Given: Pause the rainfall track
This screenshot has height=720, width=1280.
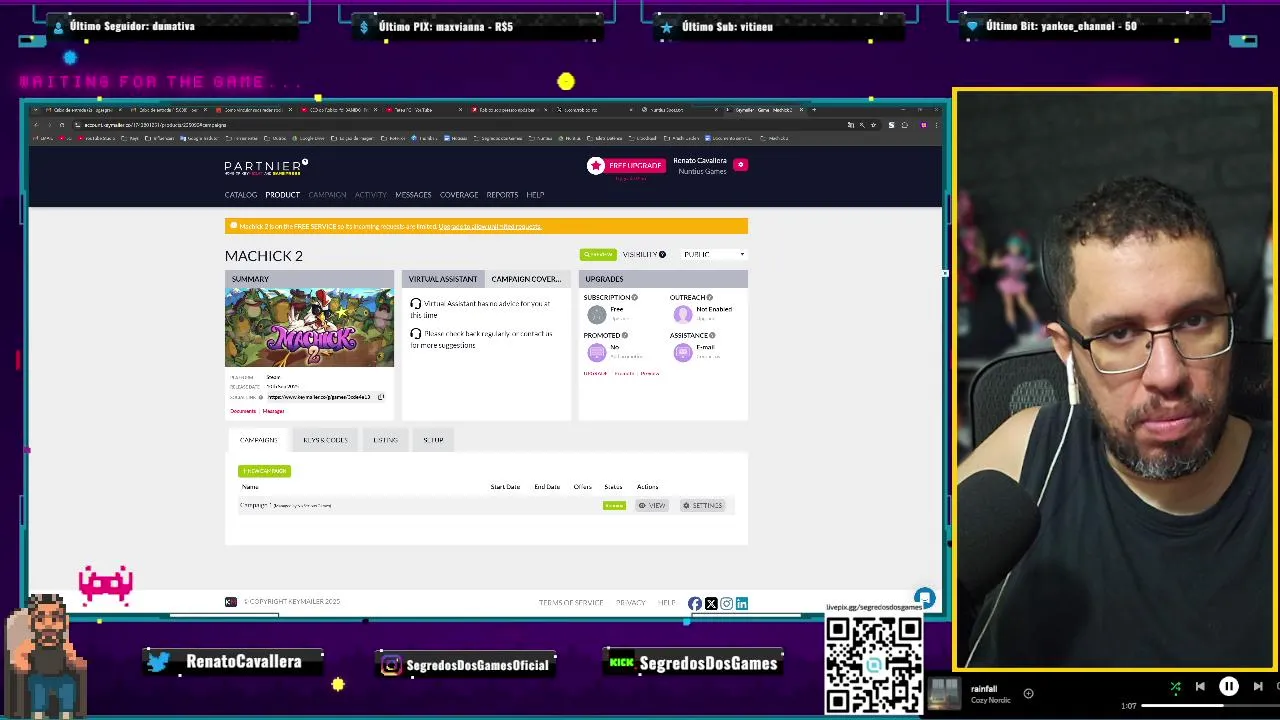Looking at the screenshot, I should coord(1229,687).
